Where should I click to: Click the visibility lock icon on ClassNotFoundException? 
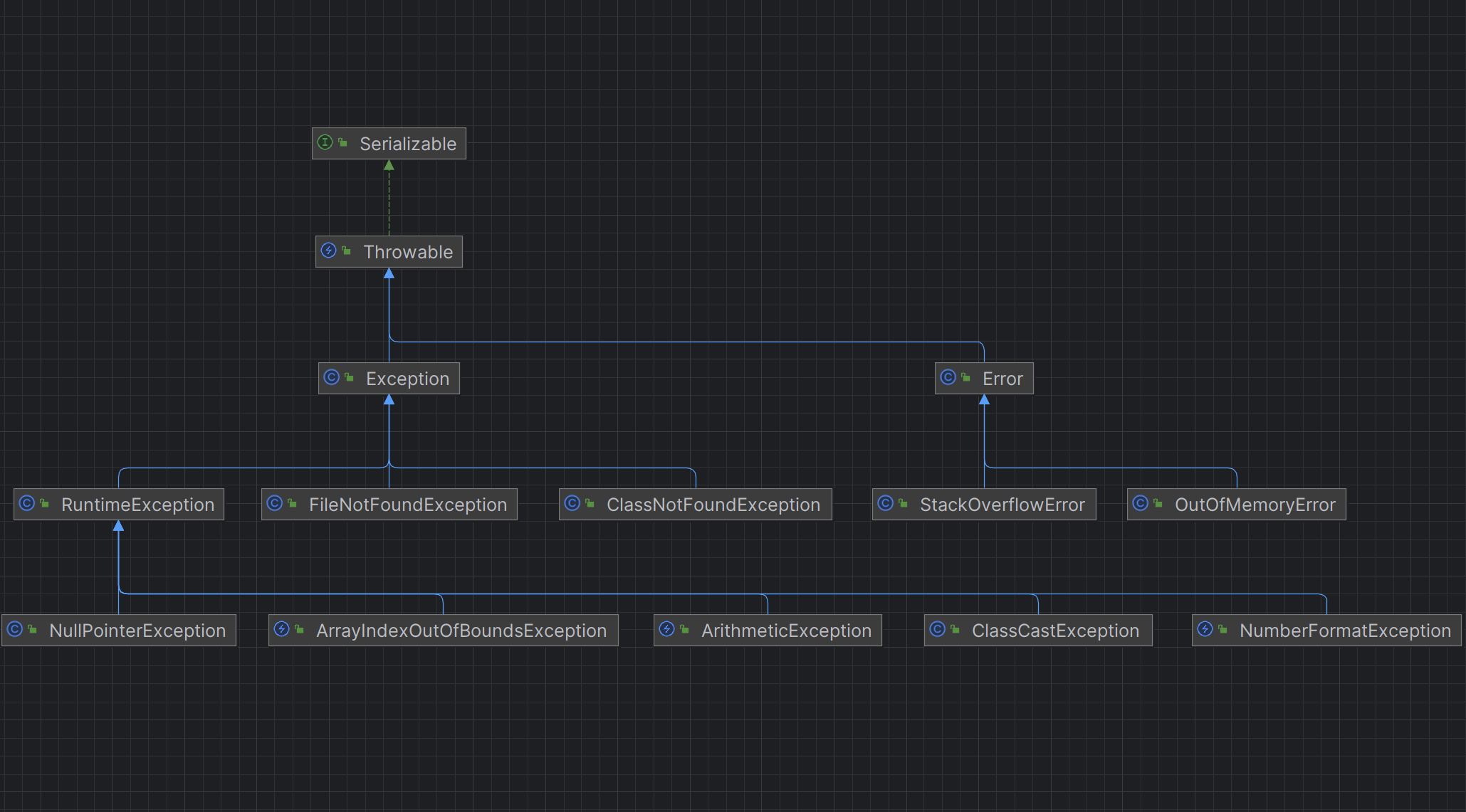pyautogui.click(x=590, y=503)
